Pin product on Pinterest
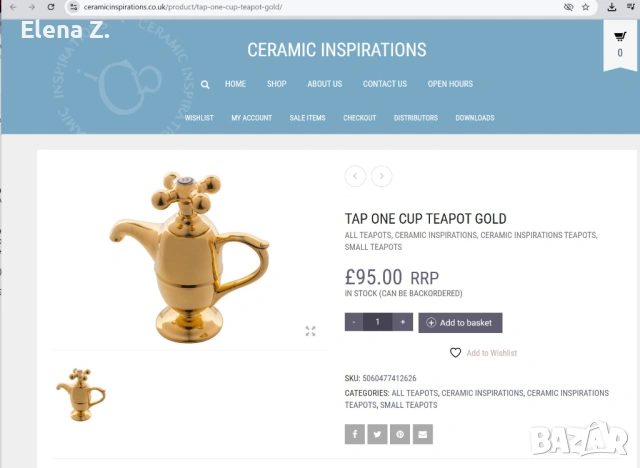The image size is (640, 468). pos(400,434)
